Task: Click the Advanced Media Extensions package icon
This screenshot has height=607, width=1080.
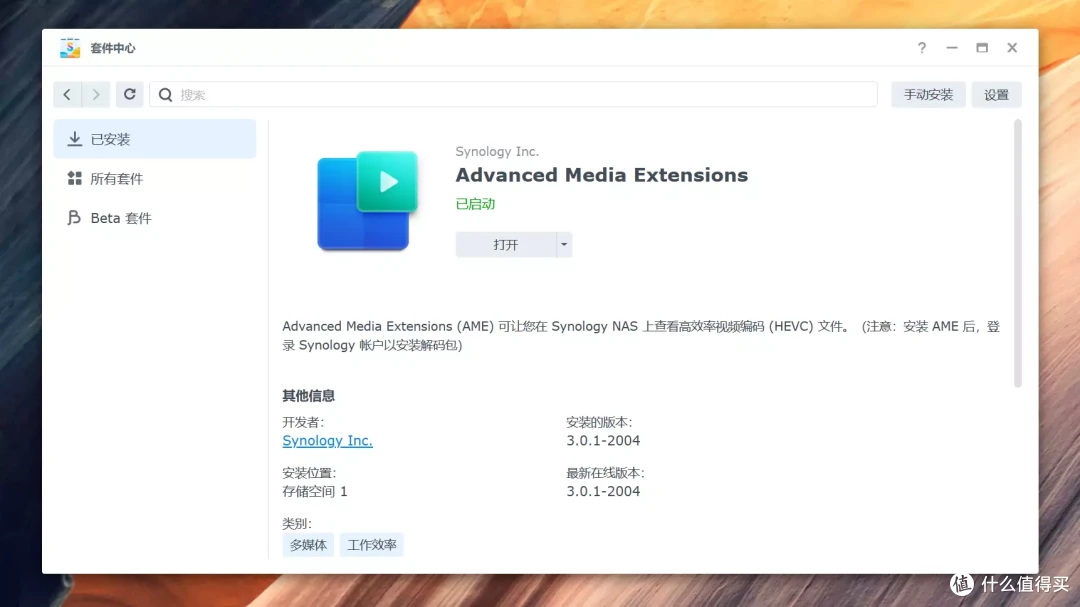Action: [x=367, y=200]
